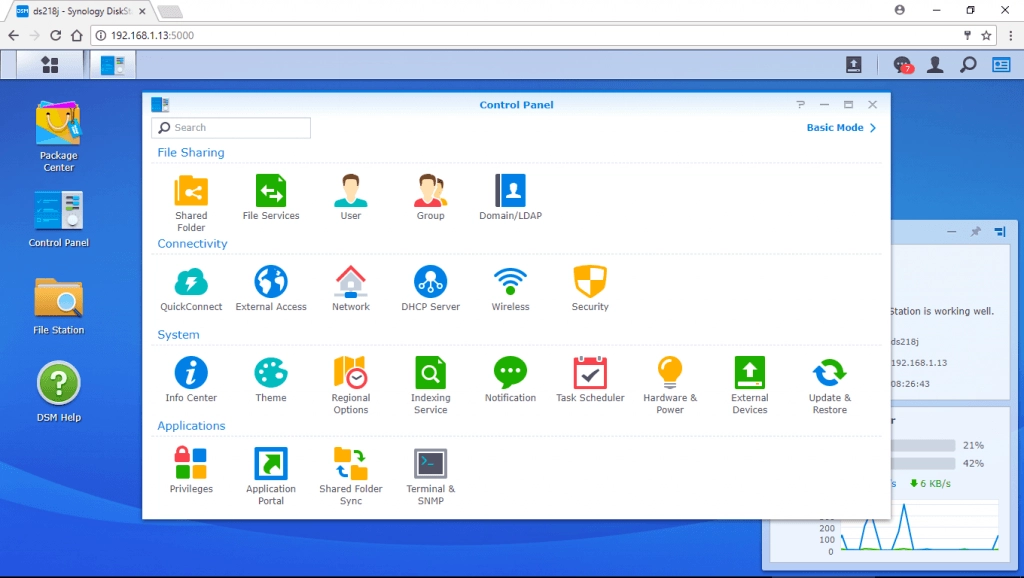Image resolution: width=1024 pixels, height=578 pixels.
Task: Open the user account options menu
Action: tap(935, 63)
